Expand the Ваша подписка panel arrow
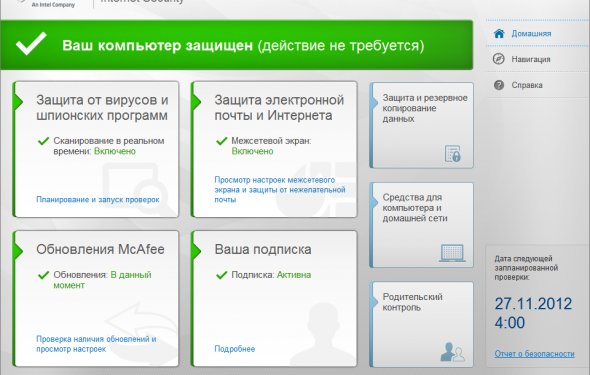The height and width of the screenshot is (375, 590). 196,251
